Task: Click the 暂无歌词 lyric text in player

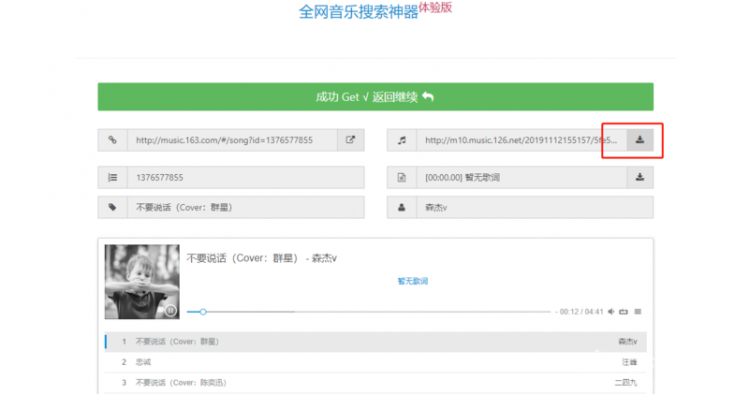Action: 413,281
